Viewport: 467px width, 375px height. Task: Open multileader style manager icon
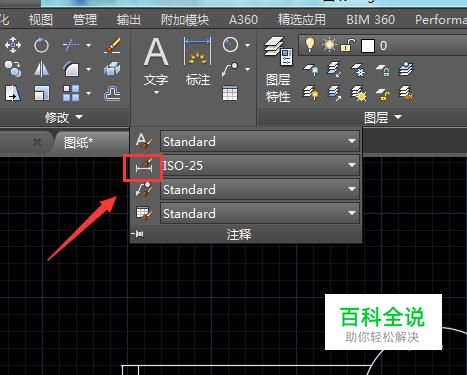tap(144, 189)
